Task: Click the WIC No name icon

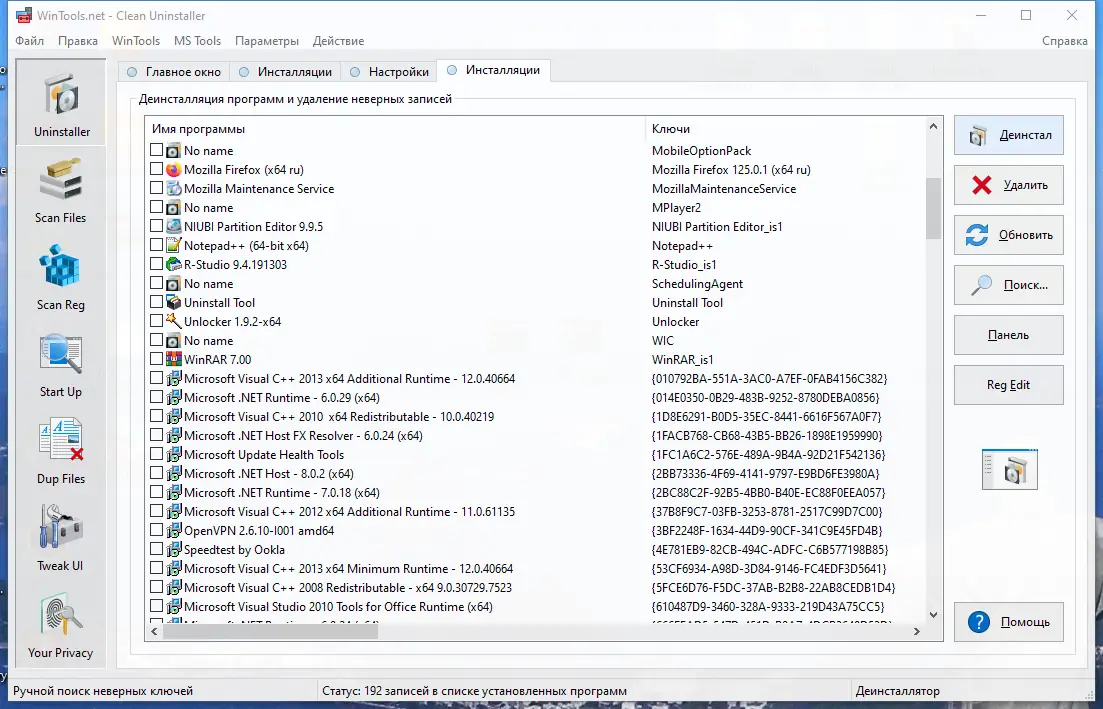Action: click(173, 340)
